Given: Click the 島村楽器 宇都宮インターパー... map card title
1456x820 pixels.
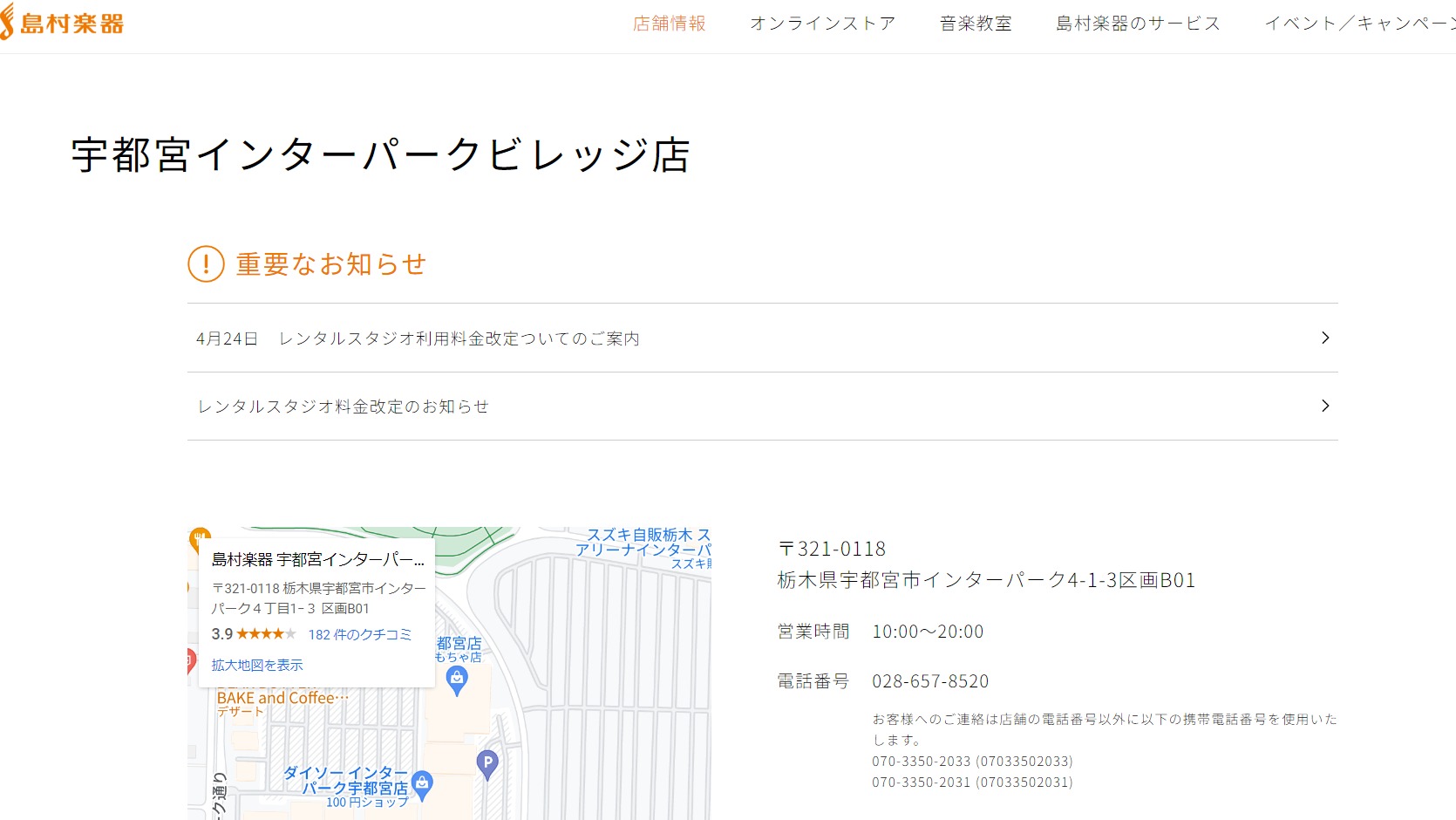Looking at the screenshot, I should (x=318, y=559).
